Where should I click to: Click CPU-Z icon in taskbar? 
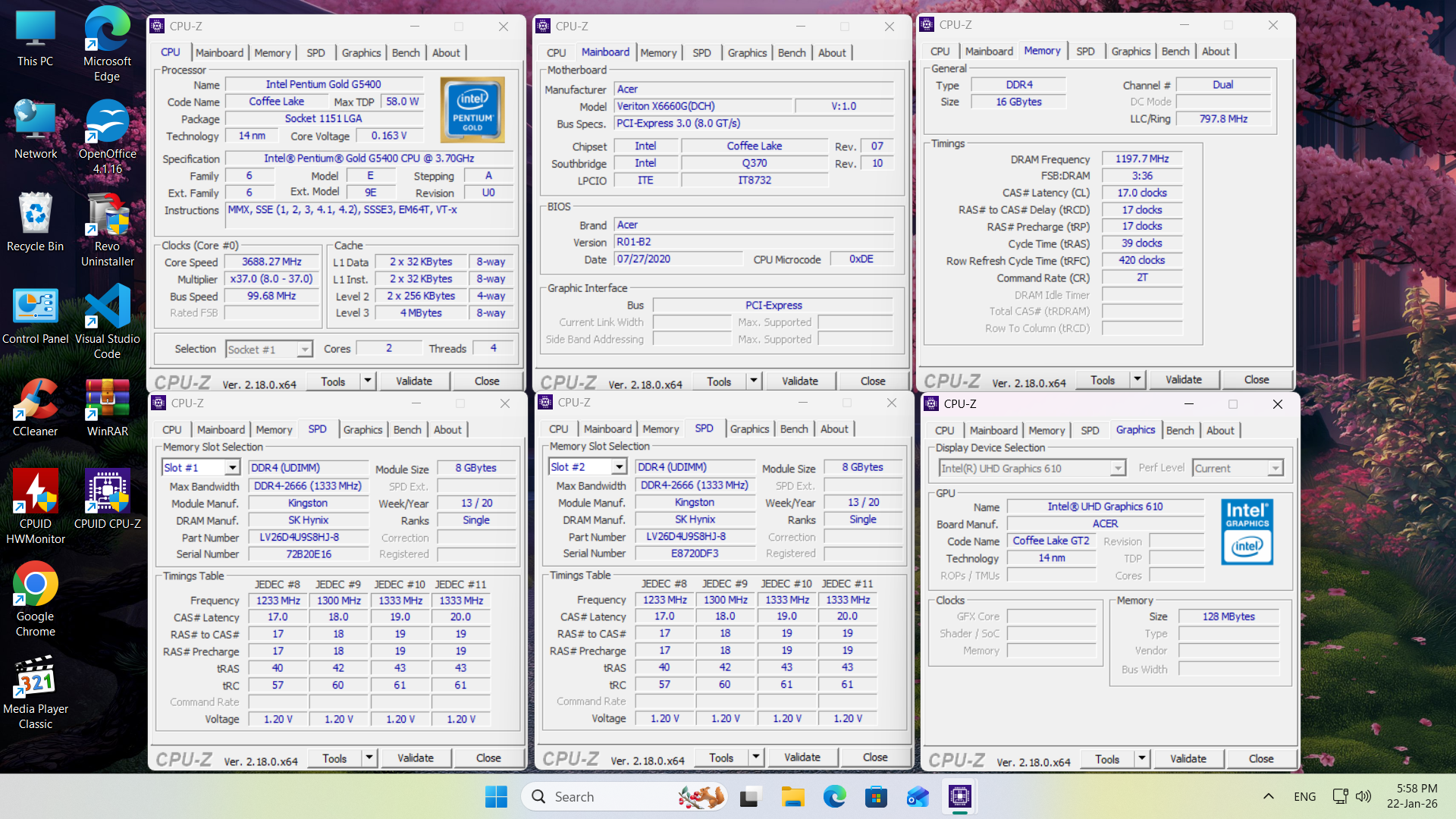point(959,796)
